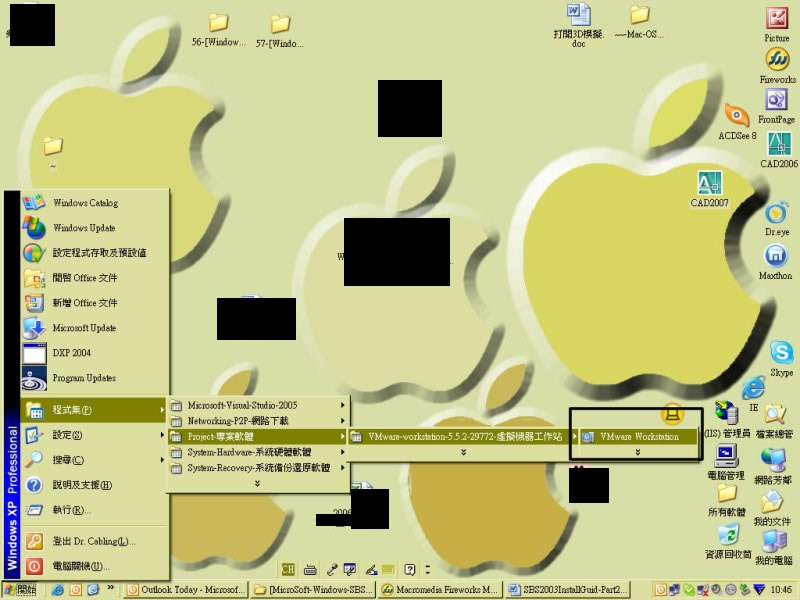Click the microphone icon on the IME bar
The image size is (800, 600).
tap(332, 569)
